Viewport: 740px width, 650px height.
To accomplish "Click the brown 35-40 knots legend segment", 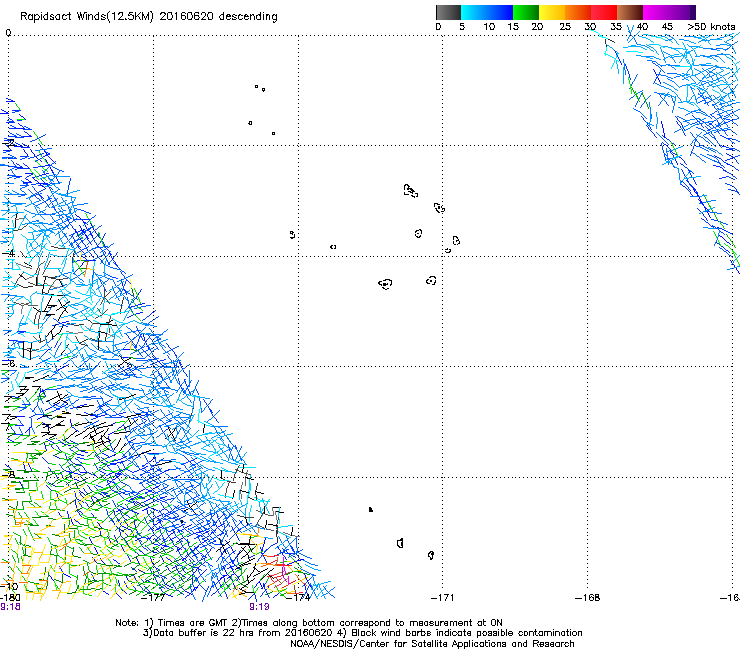I will 630,12.
